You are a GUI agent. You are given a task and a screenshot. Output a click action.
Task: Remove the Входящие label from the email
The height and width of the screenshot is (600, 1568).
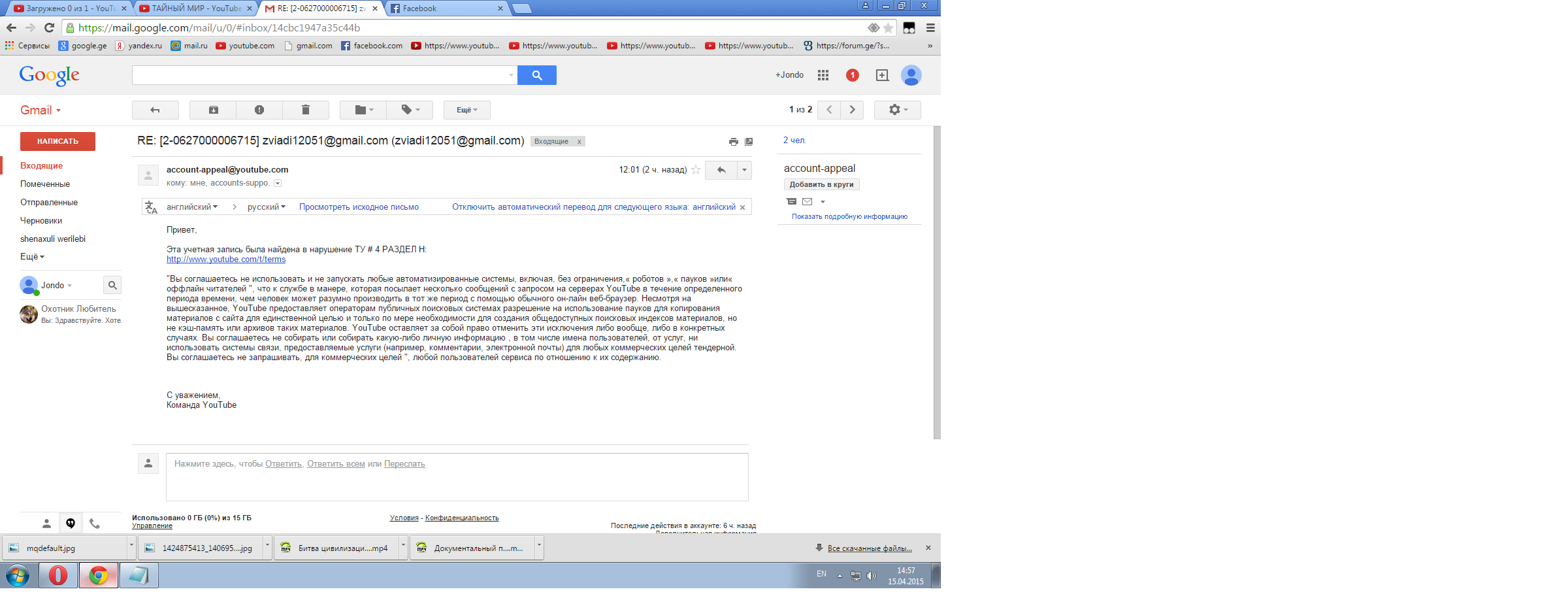(579, 141)
